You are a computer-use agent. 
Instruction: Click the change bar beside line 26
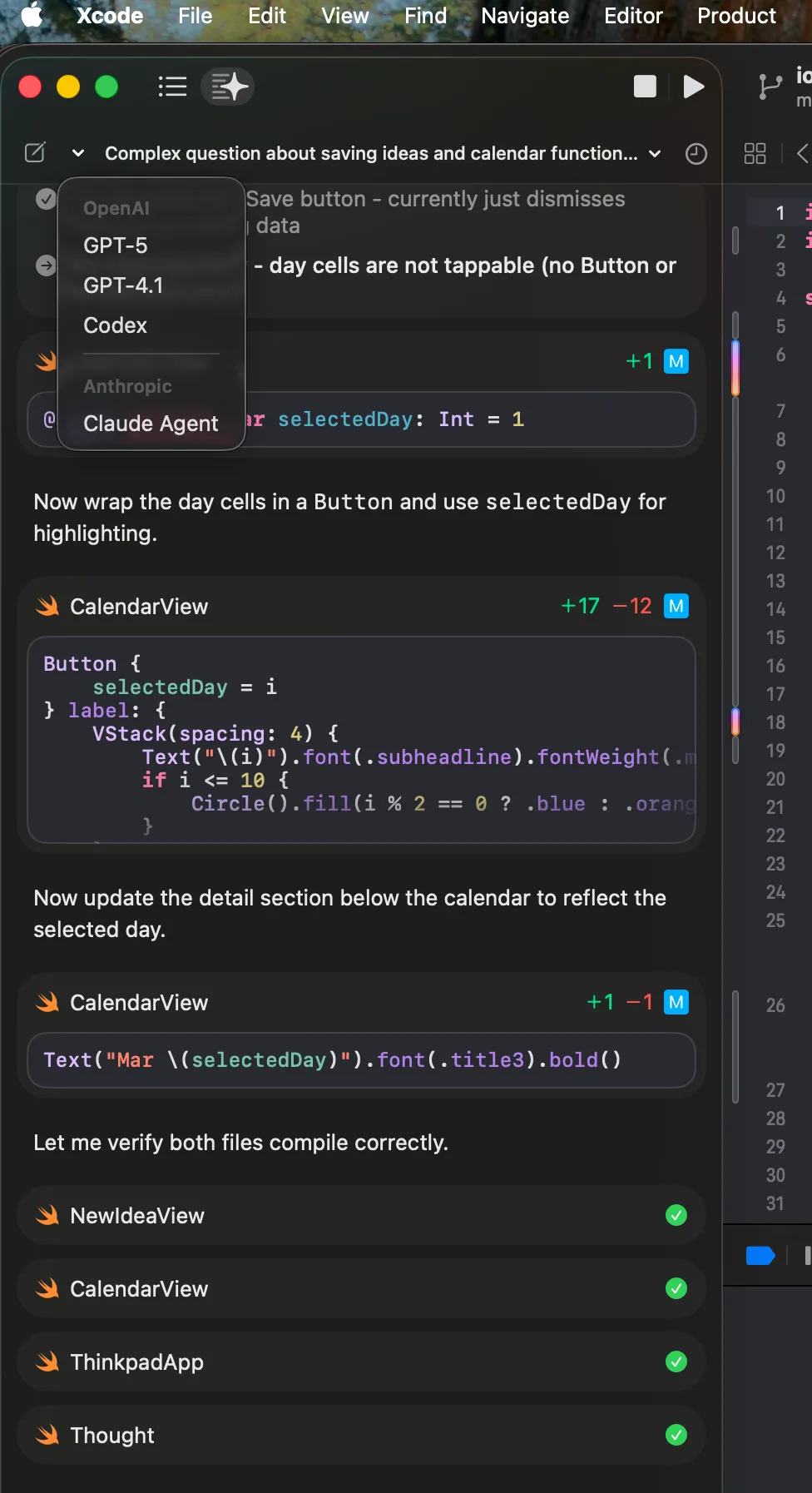pos(735,1047)
